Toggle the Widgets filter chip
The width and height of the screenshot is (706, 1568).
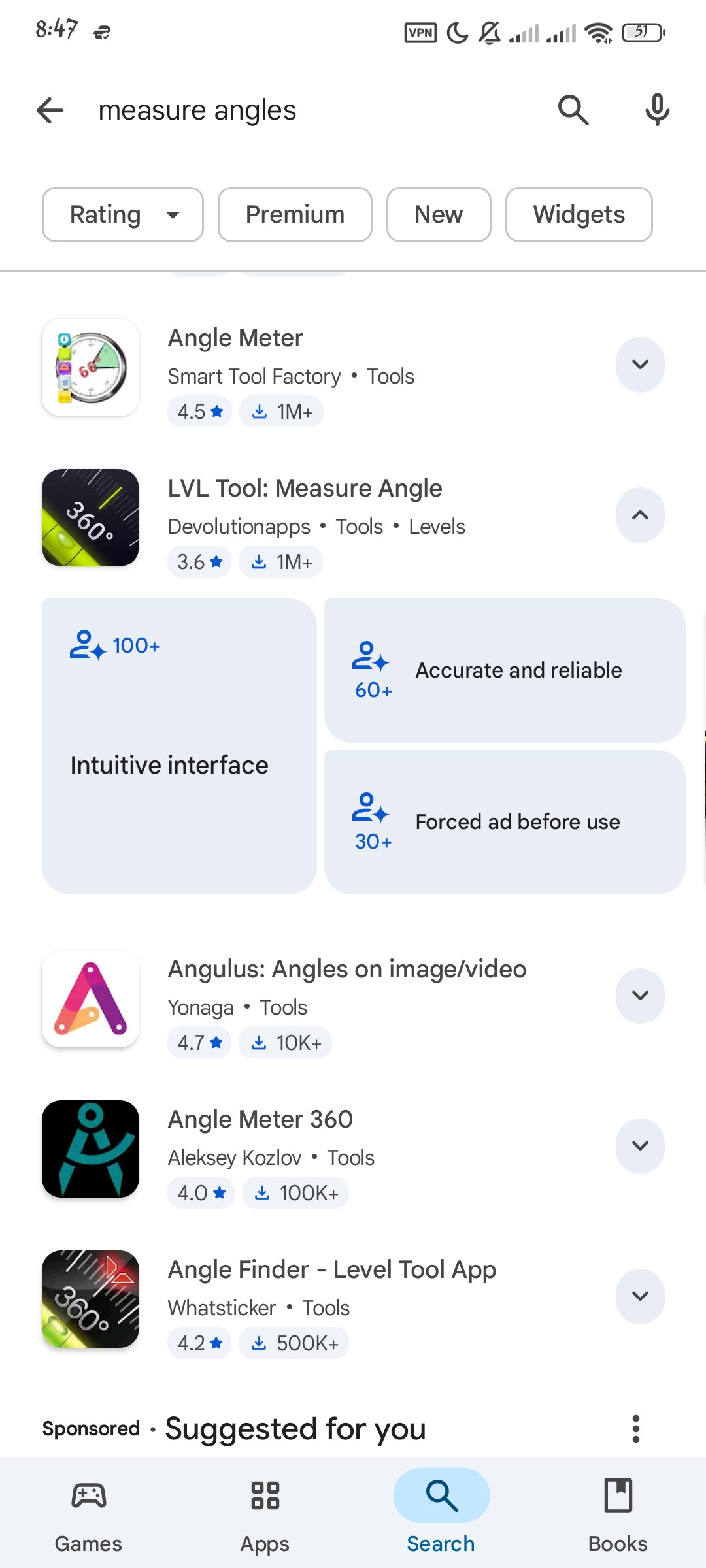click(579, 214)
